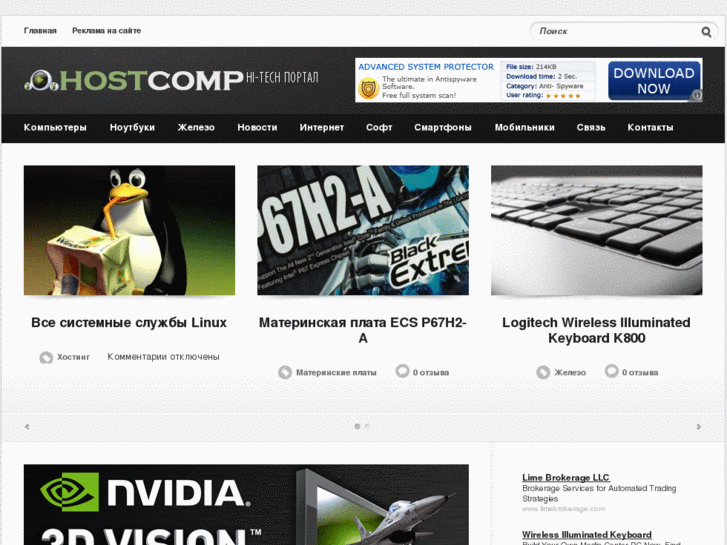Open the Новости navigation item
This screenshot has width=727, height=545.
click(257, 128)
